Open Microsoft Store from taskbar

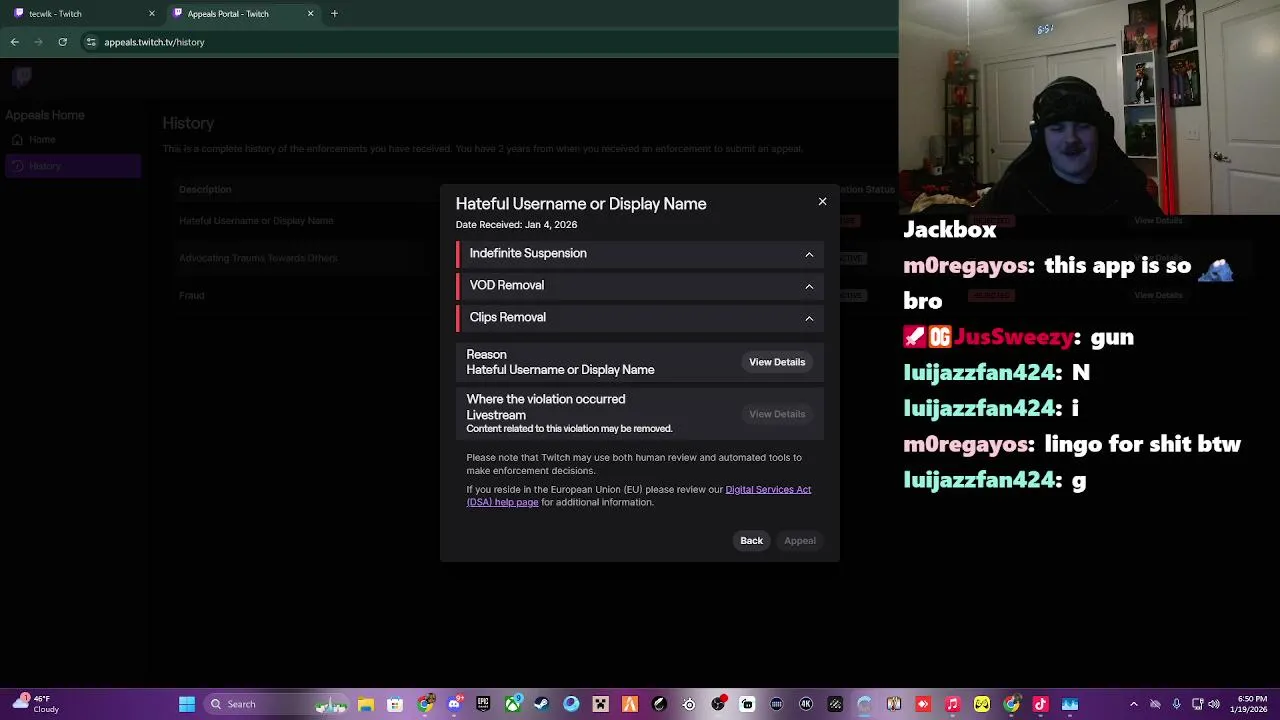[395, 704]
